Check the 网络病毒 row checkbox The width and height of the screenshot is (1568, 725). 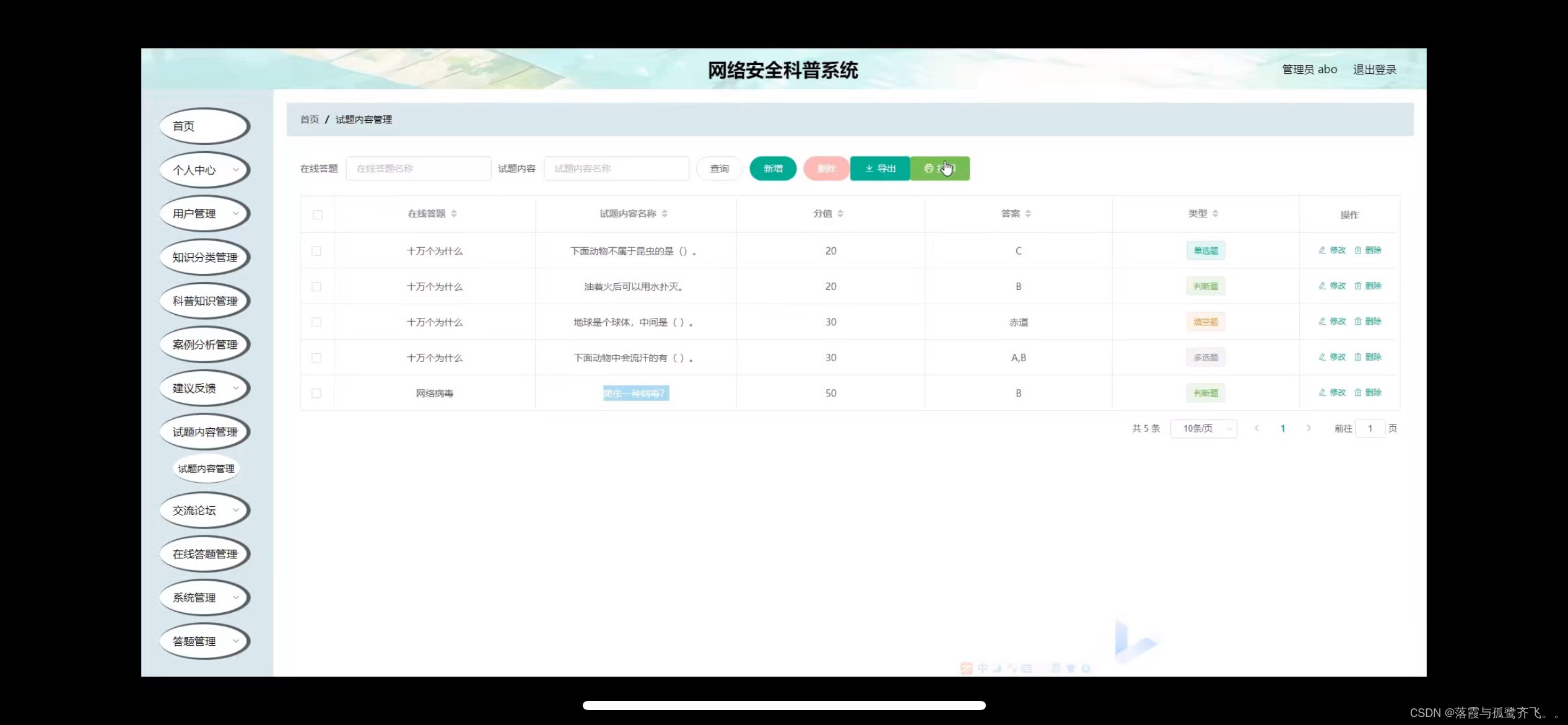[316, 393]
